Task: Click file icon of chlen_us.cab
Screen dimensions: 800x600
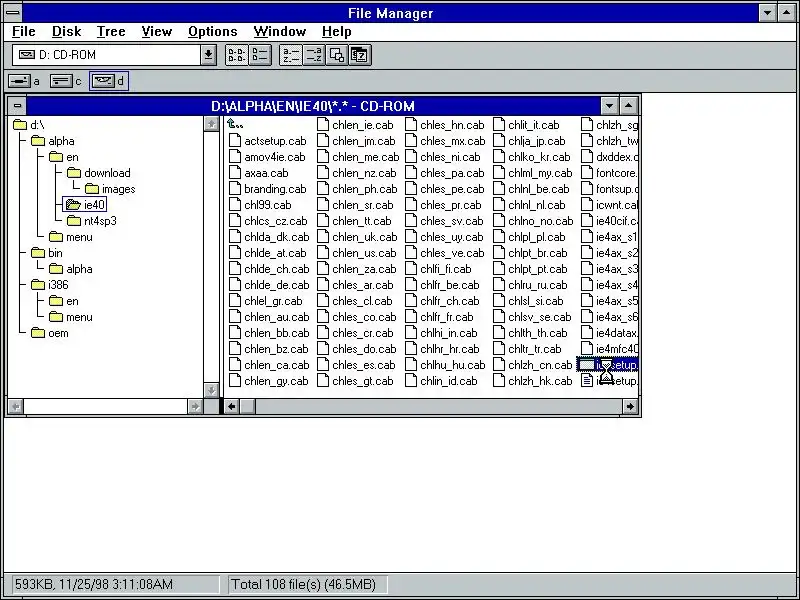Action: [323, 253]
